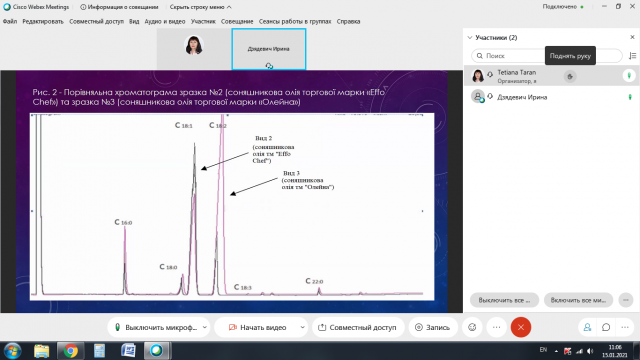The image size is (640, 360).
Task: Open the chat bubble icon
Action: (606, 327)
